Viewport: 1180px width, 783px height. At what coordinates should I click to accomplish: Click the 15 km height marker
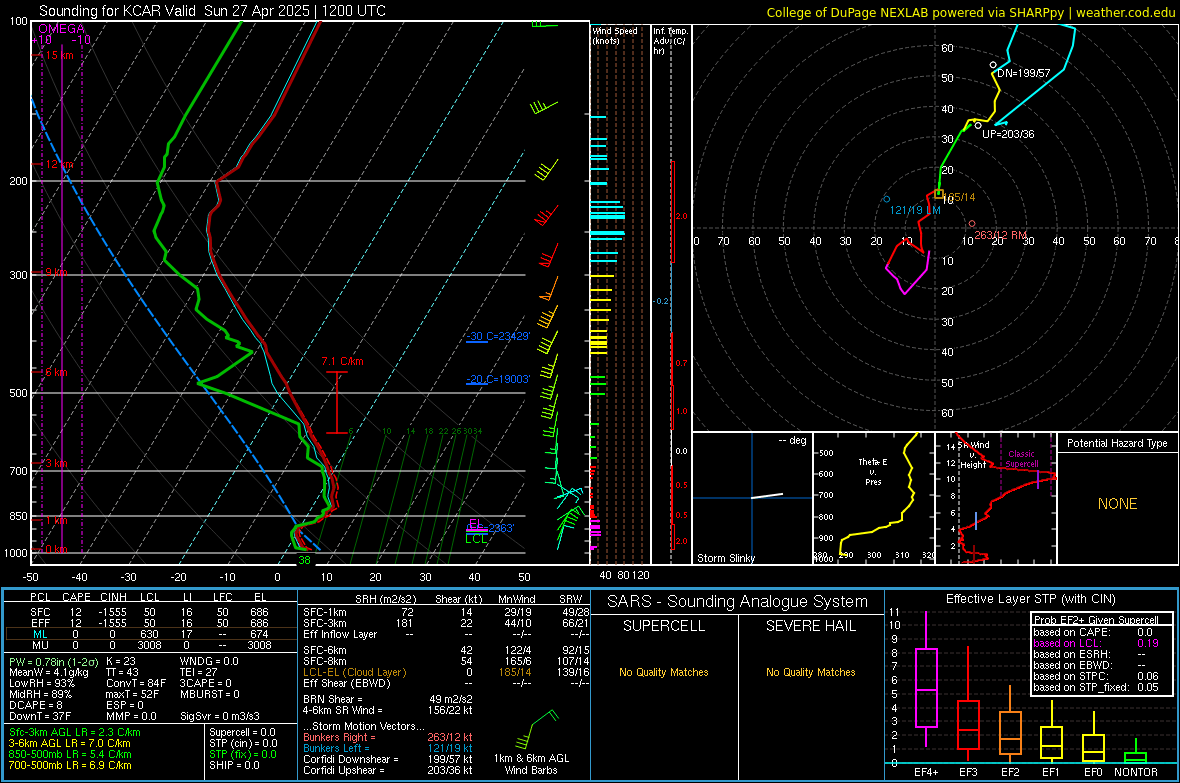[59, 55]
